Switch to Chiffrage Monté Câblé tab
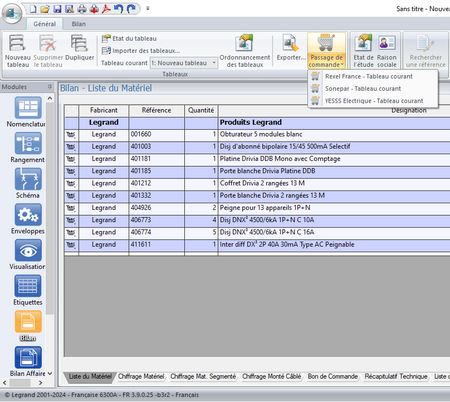Image resolution: width=450 pixels, height=402 pixels. click(271, 377)
